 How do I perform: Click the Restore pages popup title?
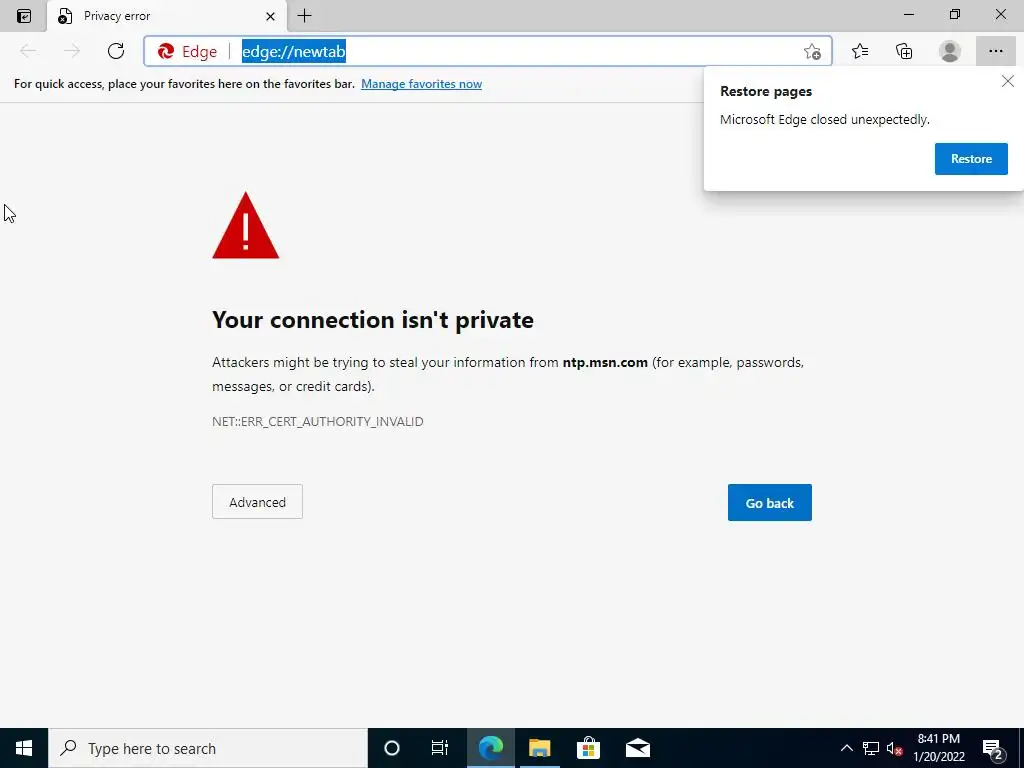(x=766, y=91)
